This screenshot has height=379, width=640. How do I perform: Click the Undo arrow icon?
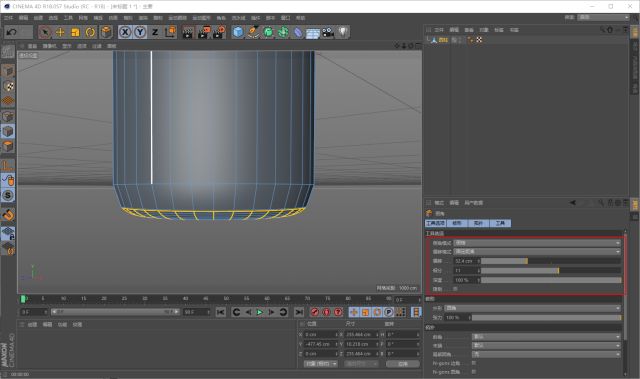(11, 32)
